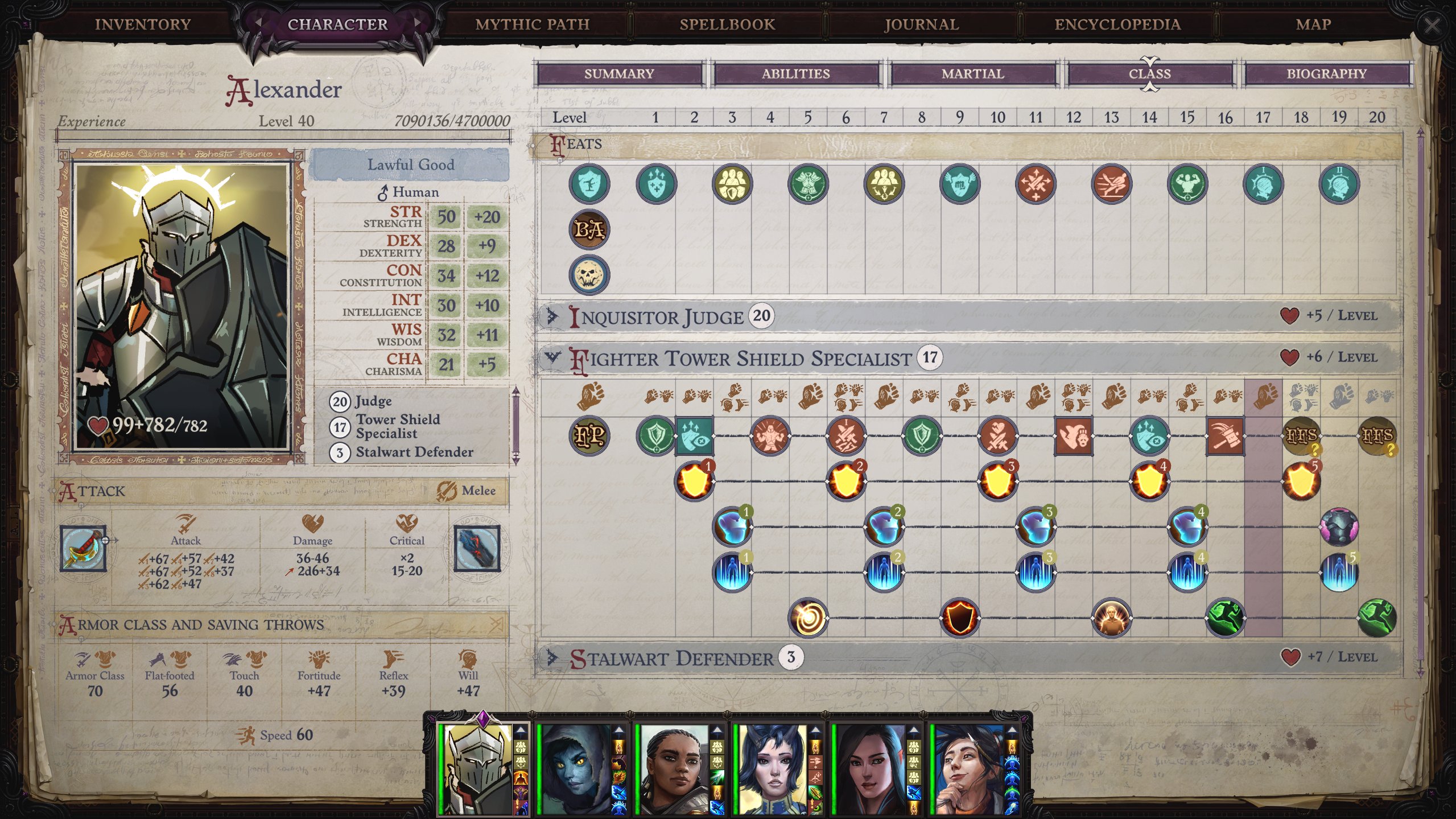Click the skull feat icon at level 1
Screen dimensions: 1456x819
[588, 275]
